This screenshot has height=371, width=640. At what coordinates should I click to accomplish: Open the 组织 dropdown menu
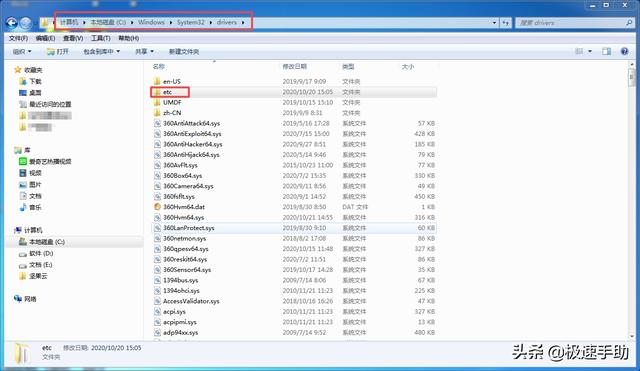[22, 51]
